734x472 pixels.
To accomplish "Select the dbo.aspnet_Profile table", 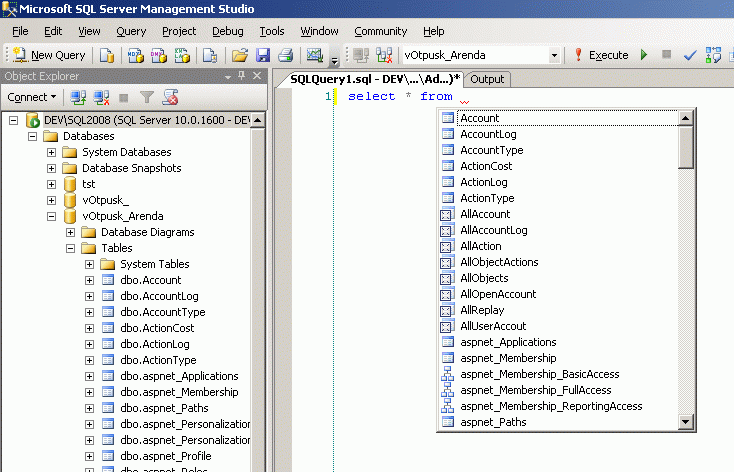I will coord(165,456).
